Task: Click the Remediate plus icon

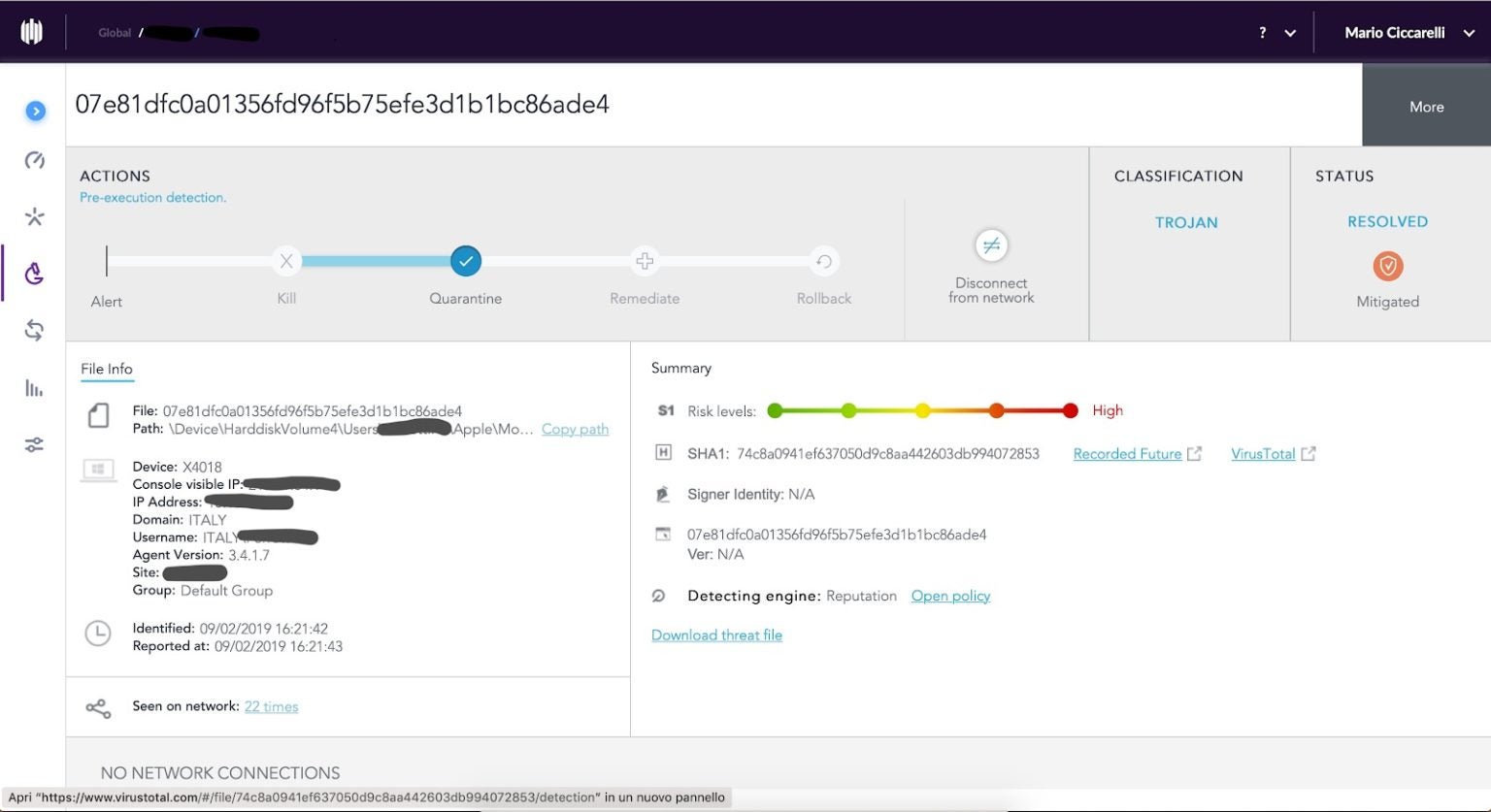Action: tap(645, 261)
